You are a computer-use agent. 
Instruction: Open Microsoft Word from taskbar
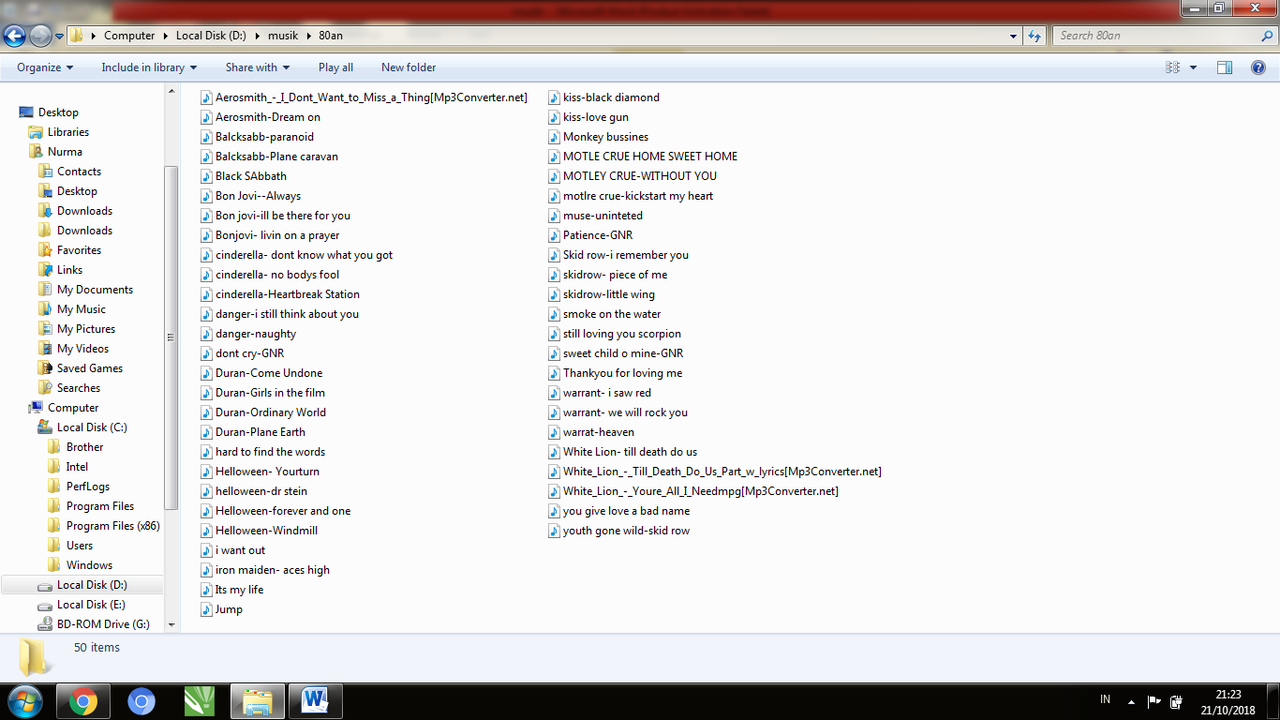tap(315, 702)
